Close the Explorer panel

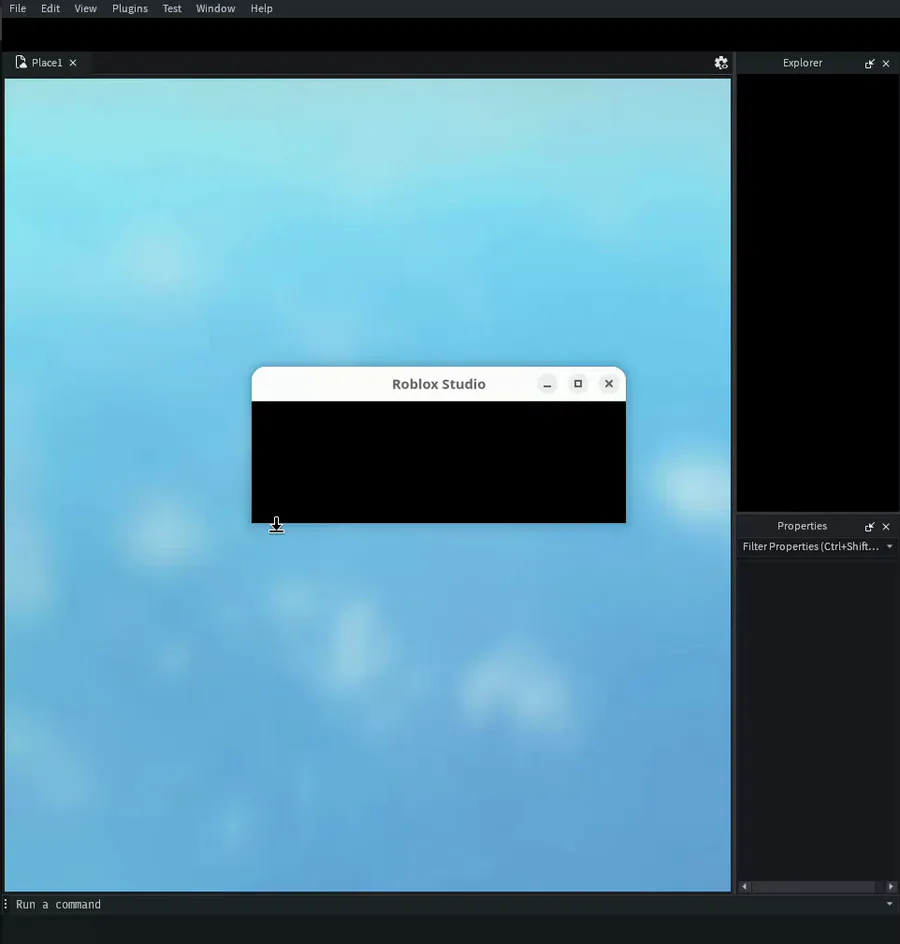tap(886, 63)
